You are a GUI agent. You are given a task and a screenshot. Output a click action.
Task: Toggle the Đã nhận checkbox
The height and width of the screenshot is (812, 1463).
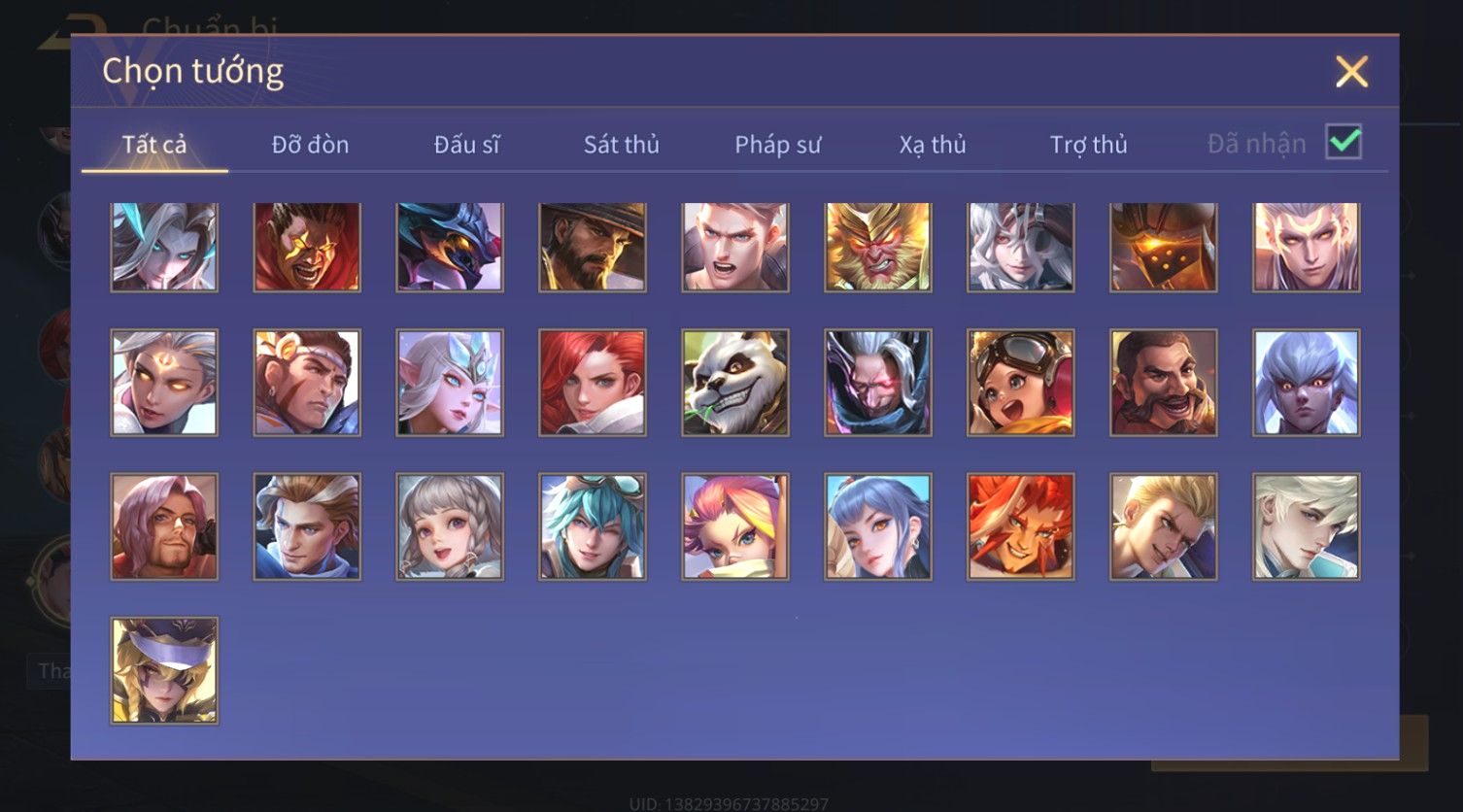click(x=1344, y=143)
